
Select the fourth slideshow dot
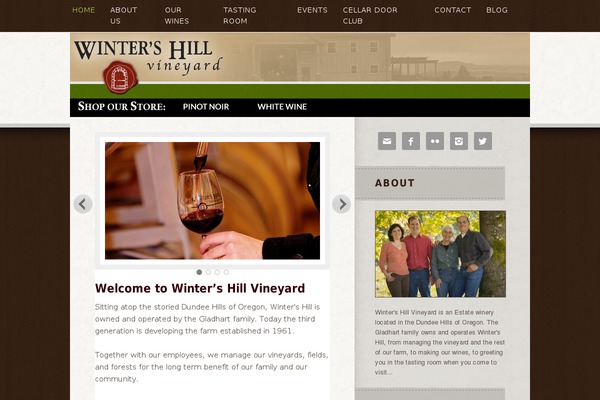click(226, 272)
